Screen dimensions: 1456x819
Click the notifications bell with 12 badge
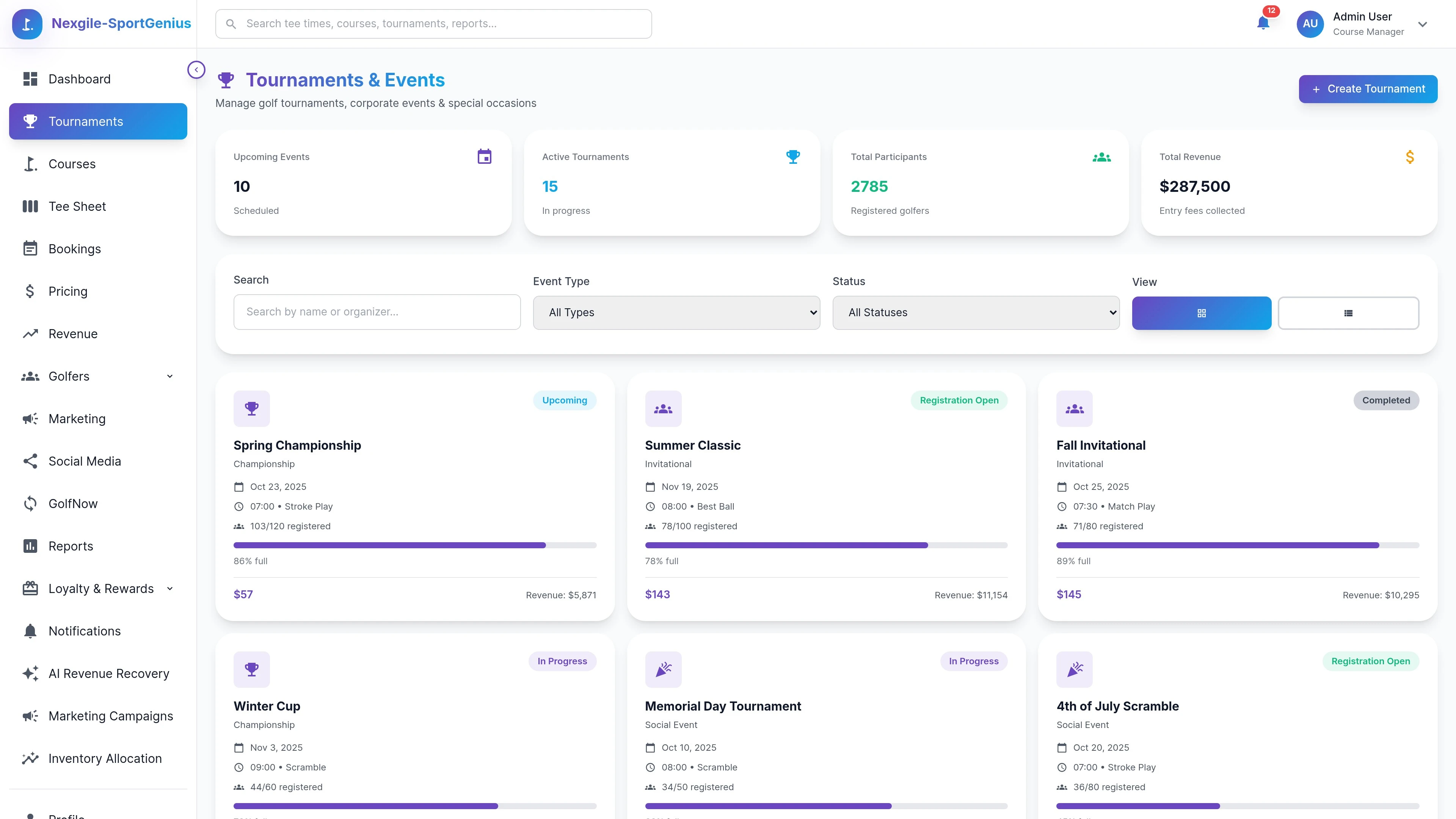[1263, 24]
